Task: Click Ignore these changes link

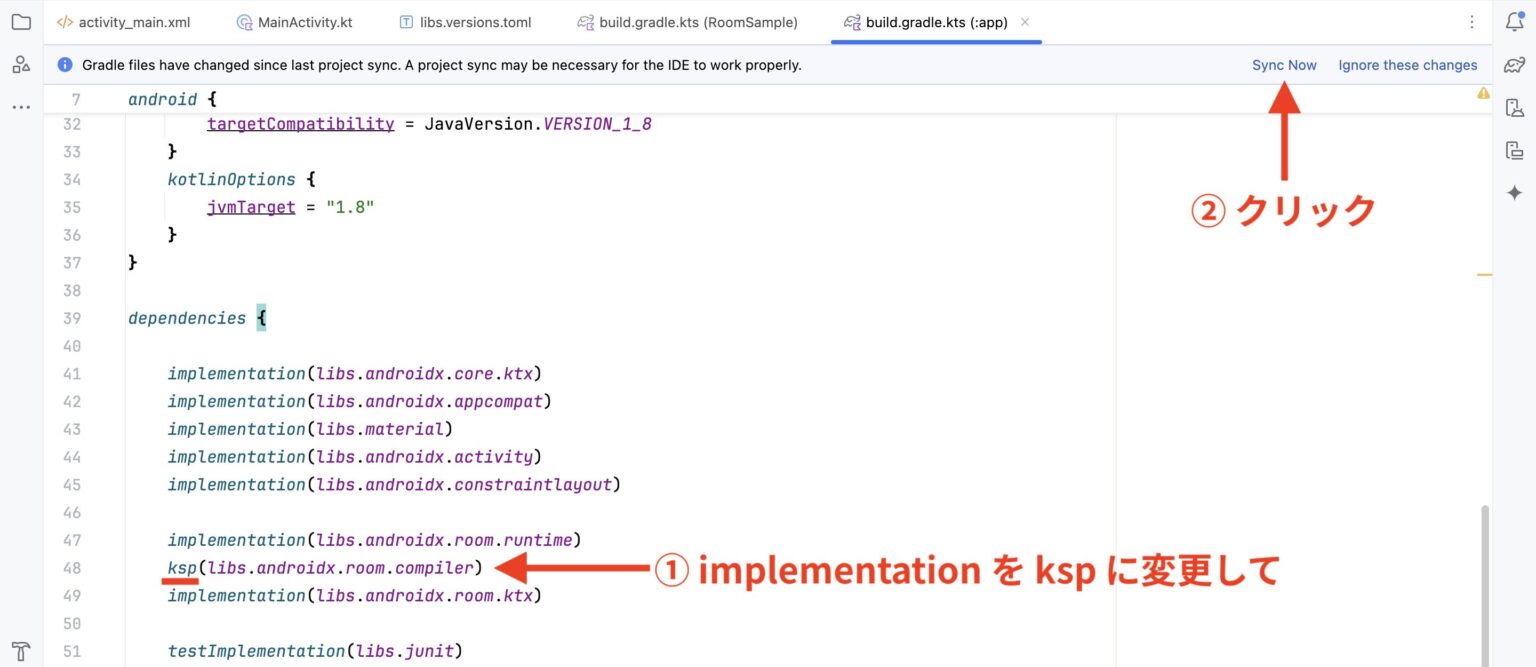Action: pyautogui.click(x=1407, y=65)
